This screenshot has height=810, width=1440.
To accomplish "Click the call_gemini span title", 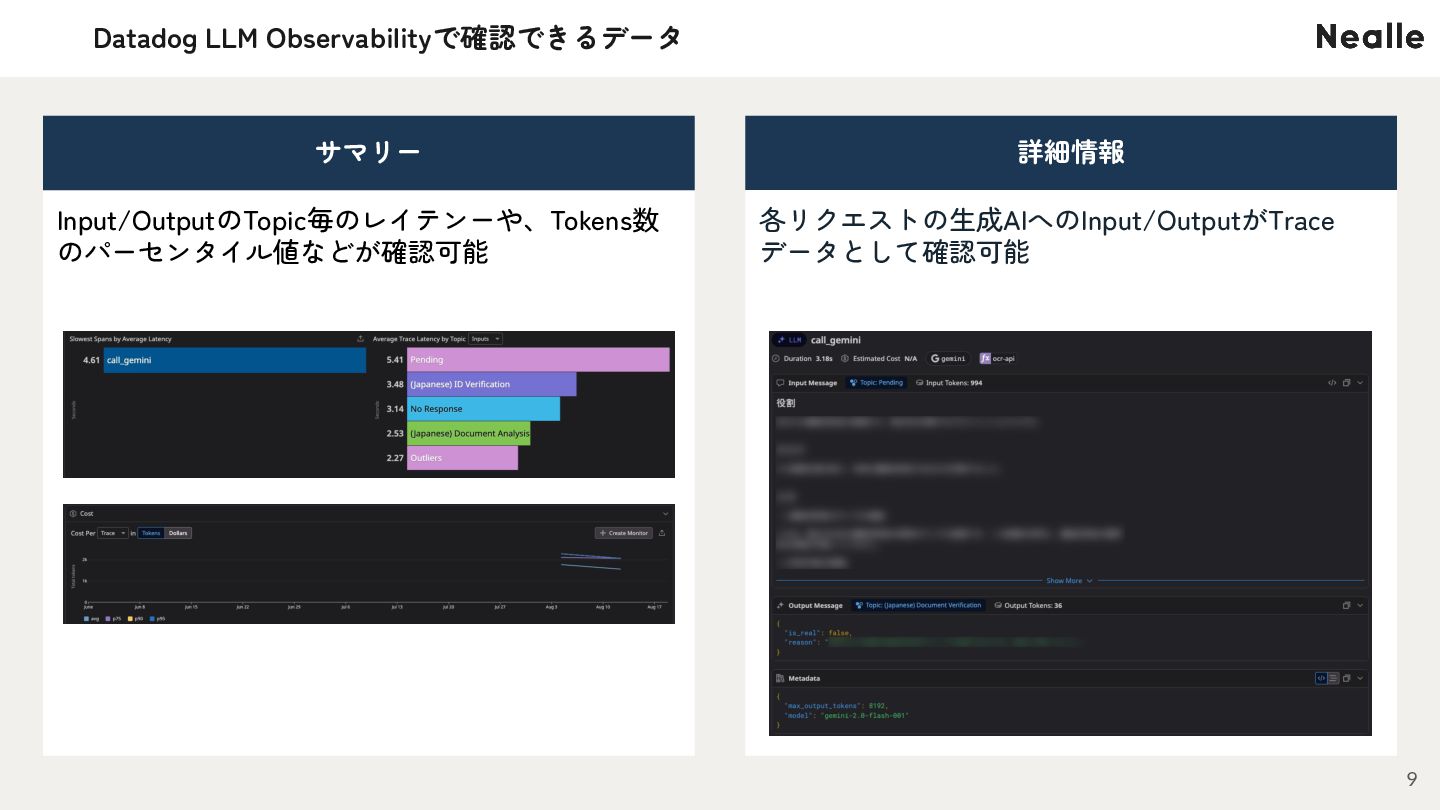I will (x=836, y=340).
